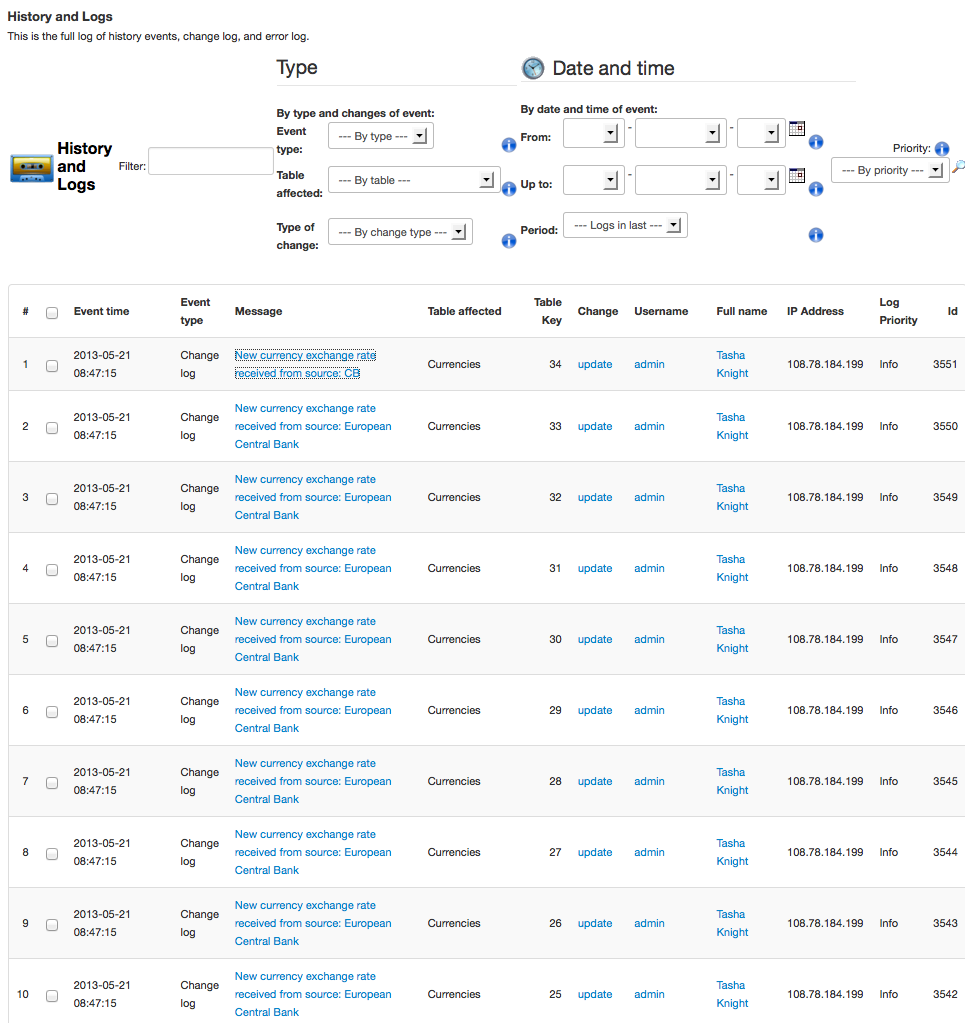The height and width of the screenshot is (1023, 965).
Task: Click the admin username in row 1
Action: pyautogui.click(x=649, y=364)
